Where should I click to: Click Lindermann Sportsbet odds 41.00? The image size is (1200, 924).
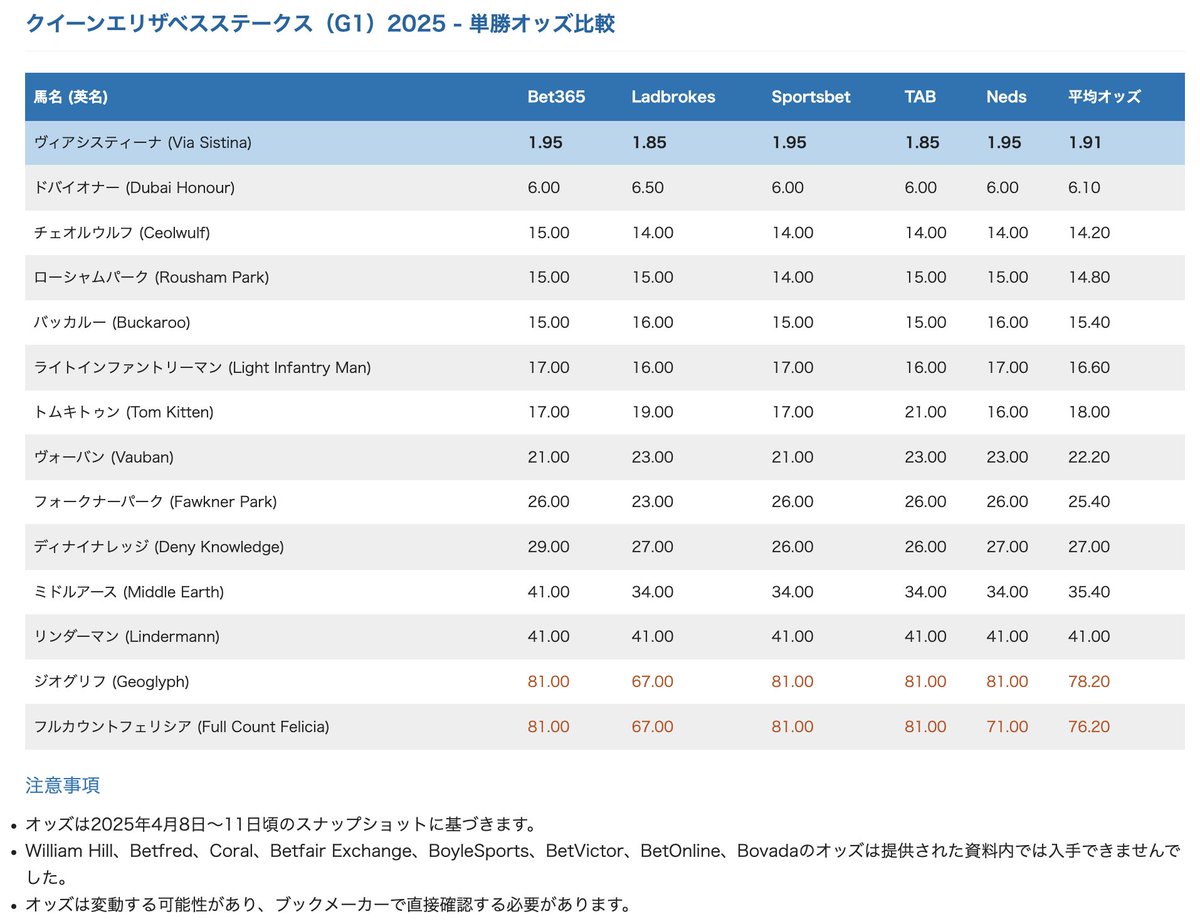click(793, 636)
